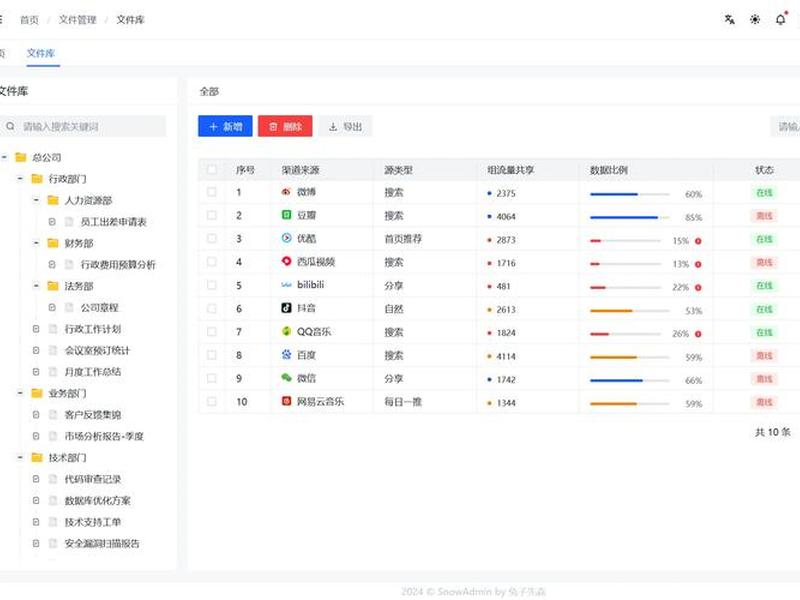Image resolution: width=800 pixels, height=600 pixels.
Task: Click the 业务部门 folder icon
Action: coord(37,393)
